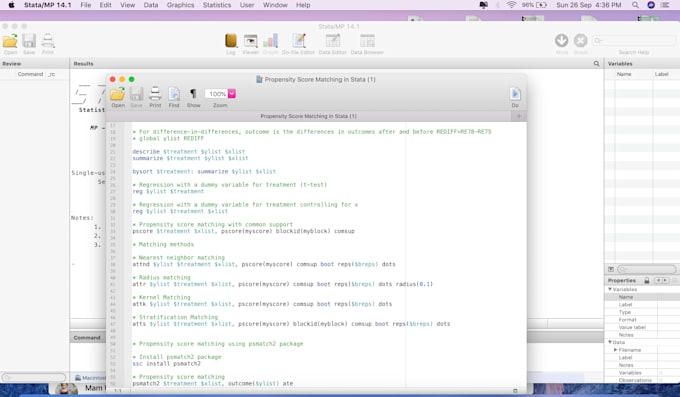
Task: Click the Command column header in Review
Action: [30, 74]
